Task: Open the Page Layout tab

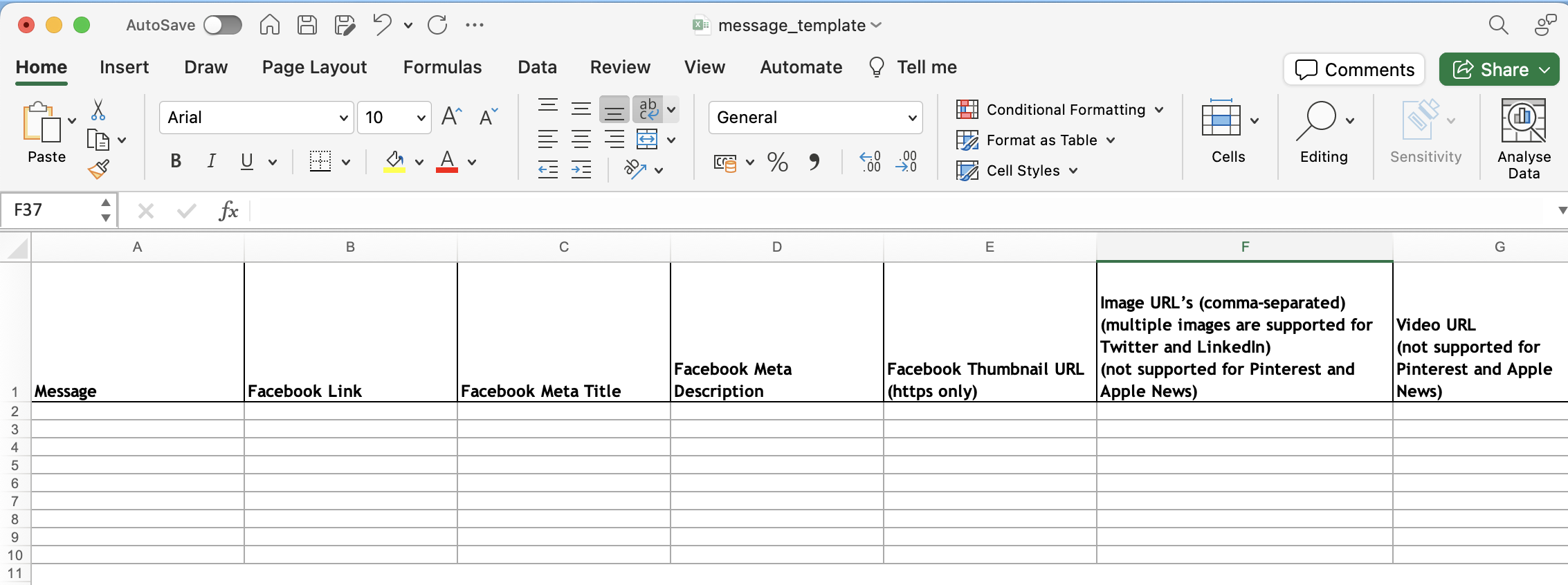Action: coord(314,67)
